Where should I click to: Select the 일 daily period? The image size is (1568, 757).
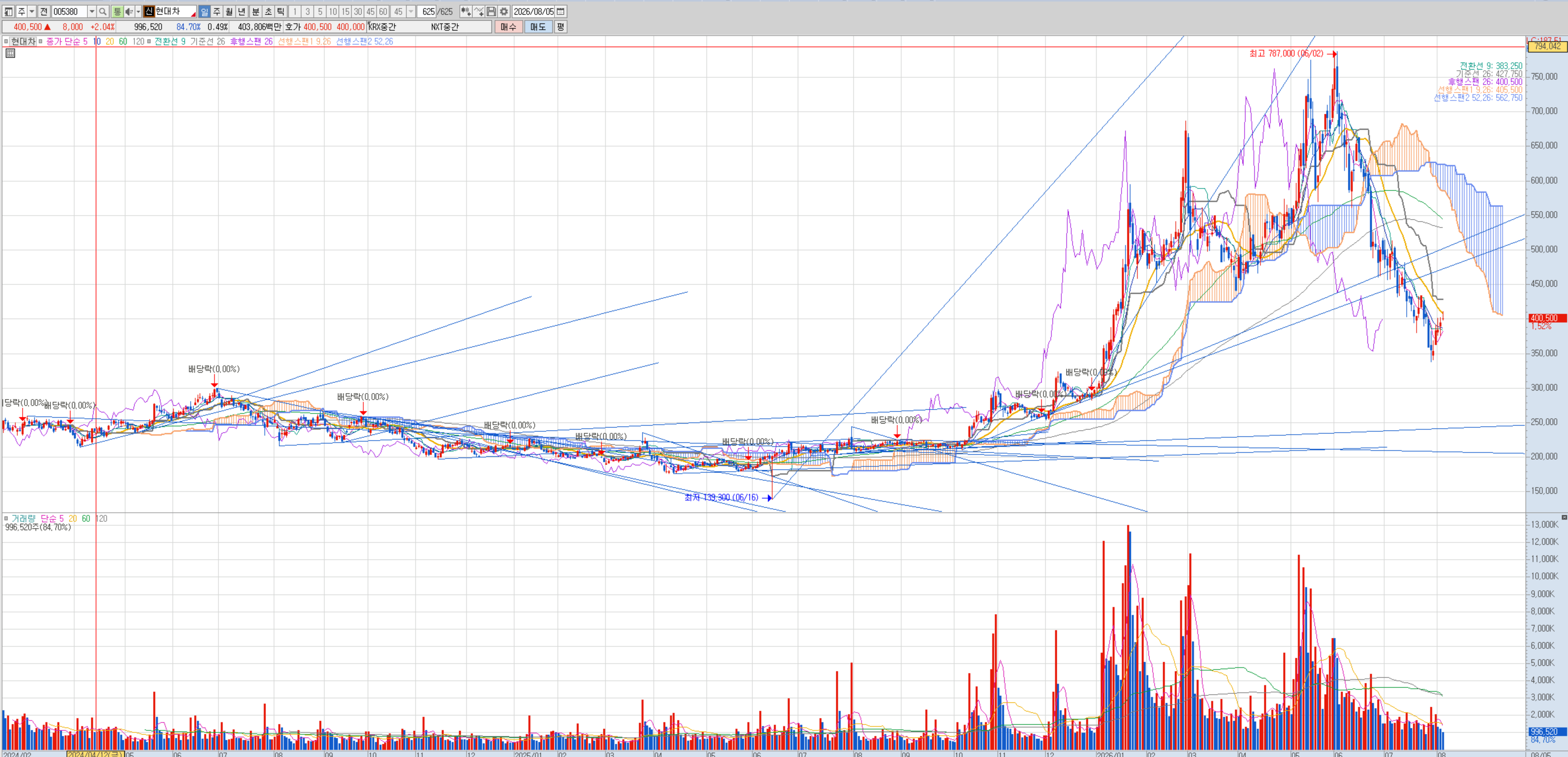(205, 11)
